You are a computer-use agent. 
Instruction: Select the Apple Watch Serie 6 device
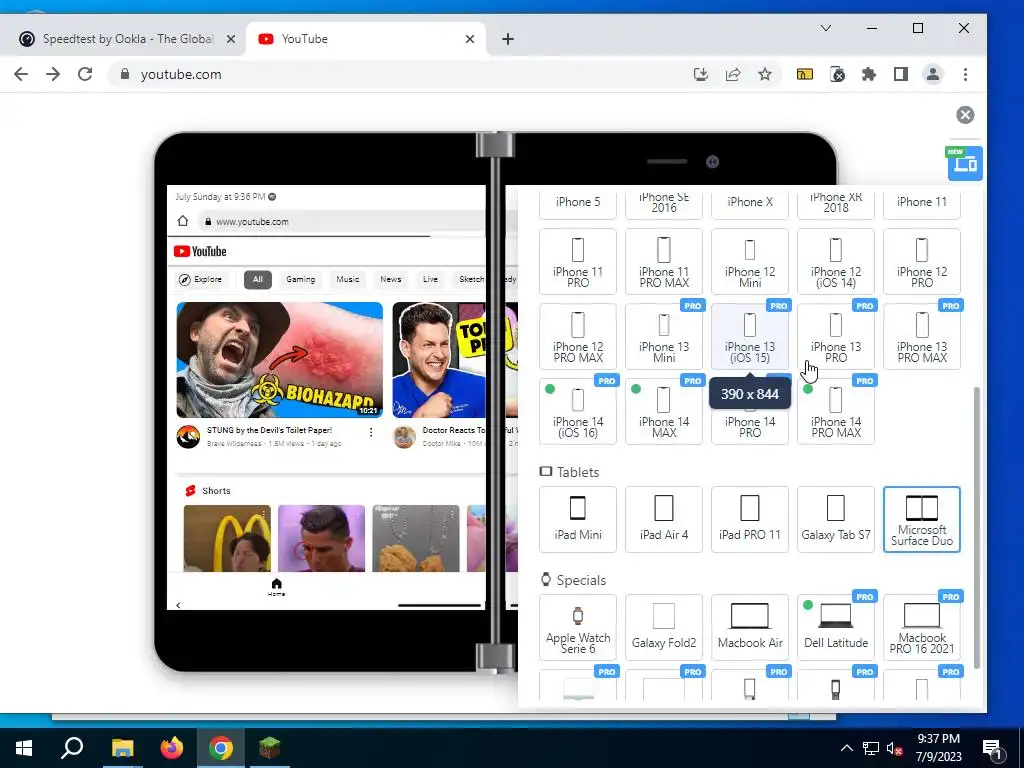click(577, 627)
